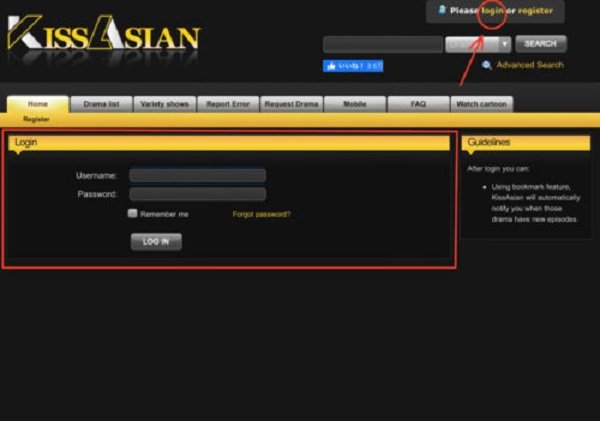
Task: Click the register link at top
Action: [535, 11]
